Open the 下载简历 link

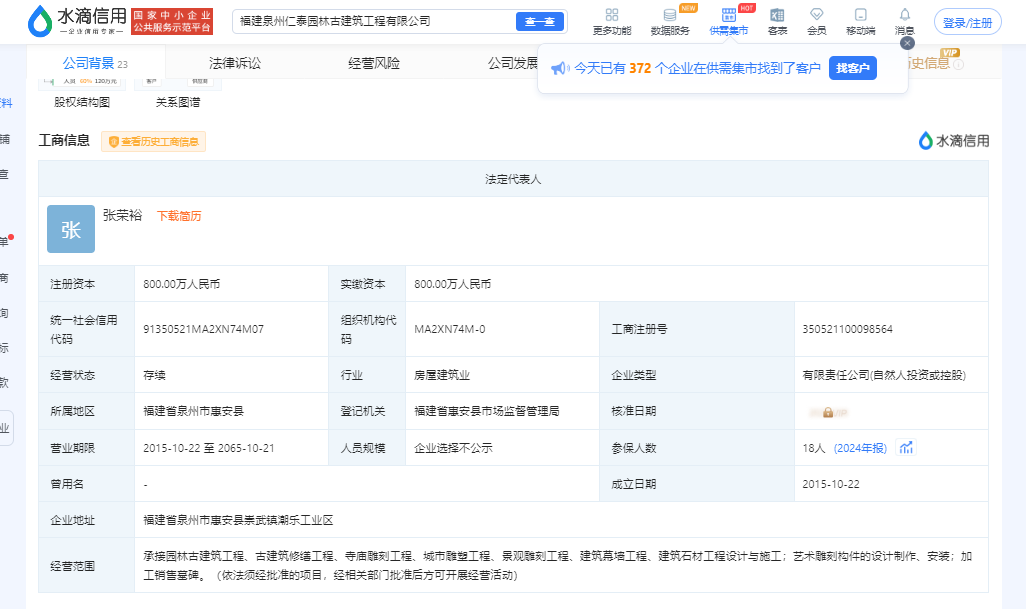(179, 216)
